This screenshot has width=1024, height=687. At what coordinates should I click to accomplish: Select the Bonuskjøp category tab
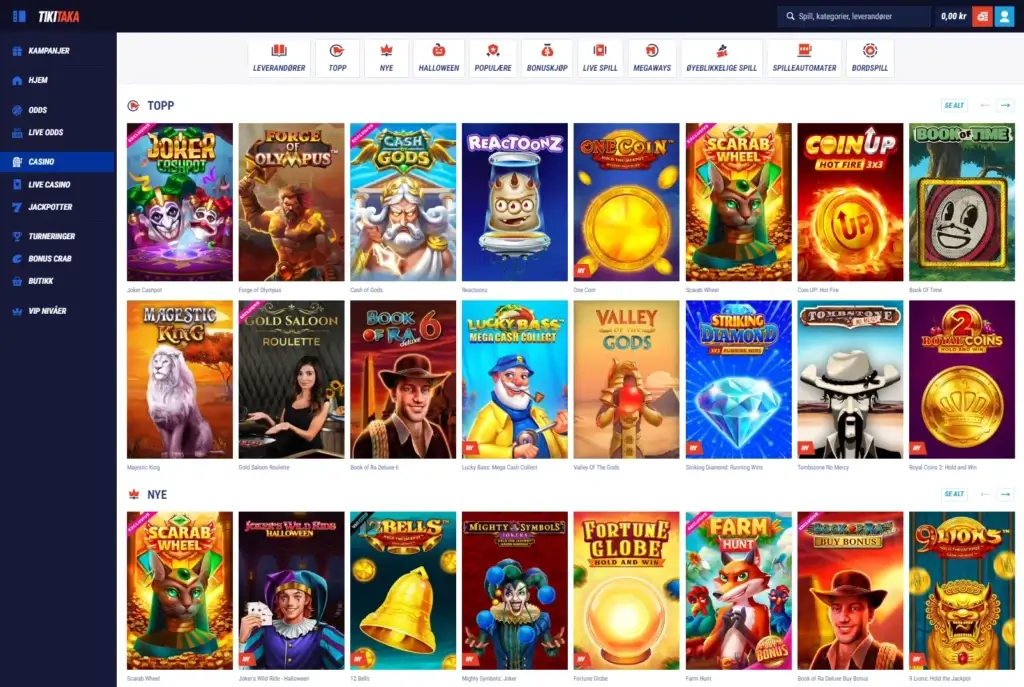(x=547, y=58)
